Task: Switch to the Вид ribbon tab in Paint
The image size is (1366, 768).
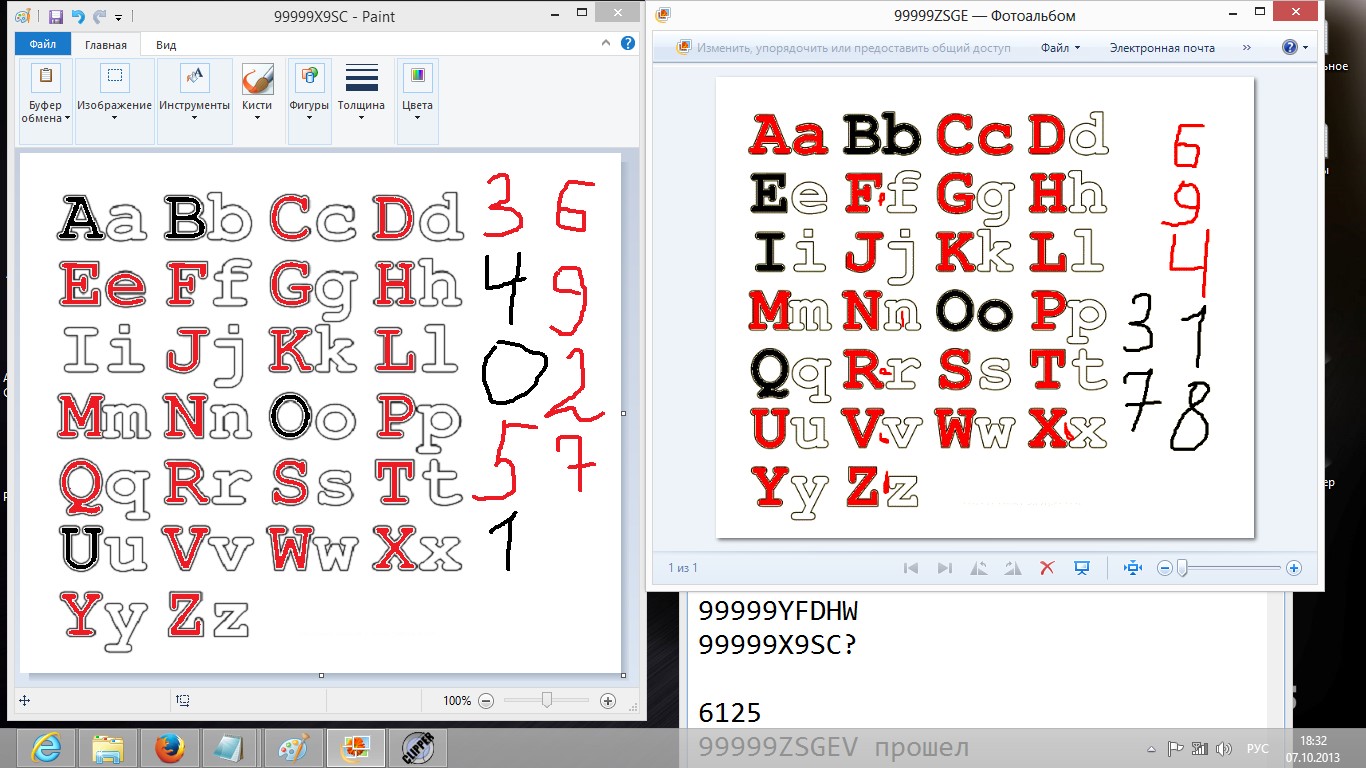Action: 166,45
